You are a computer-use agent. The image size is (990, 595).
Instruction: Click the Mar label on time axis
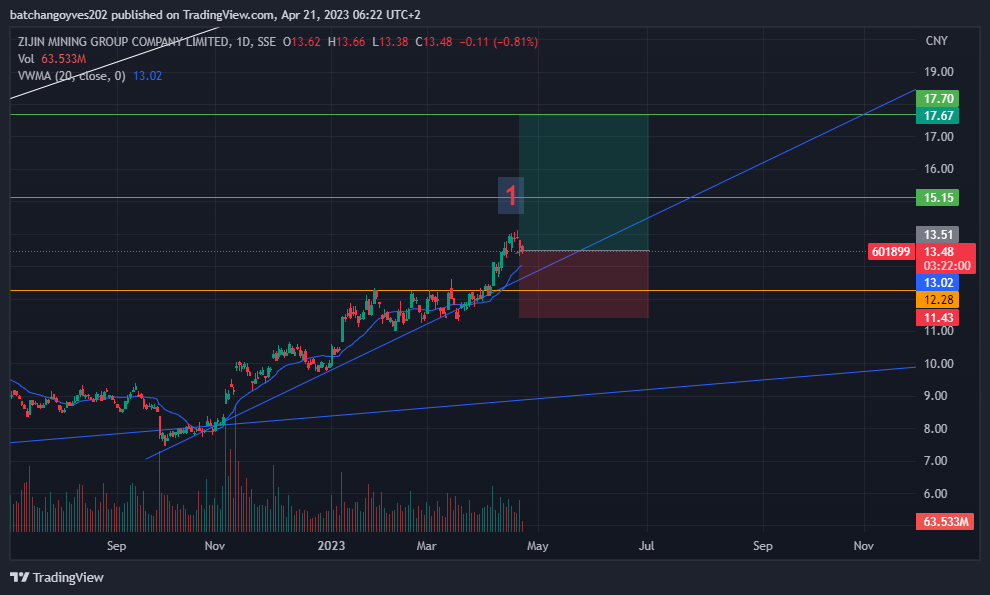pyautogui.click(x=426, y=546)
